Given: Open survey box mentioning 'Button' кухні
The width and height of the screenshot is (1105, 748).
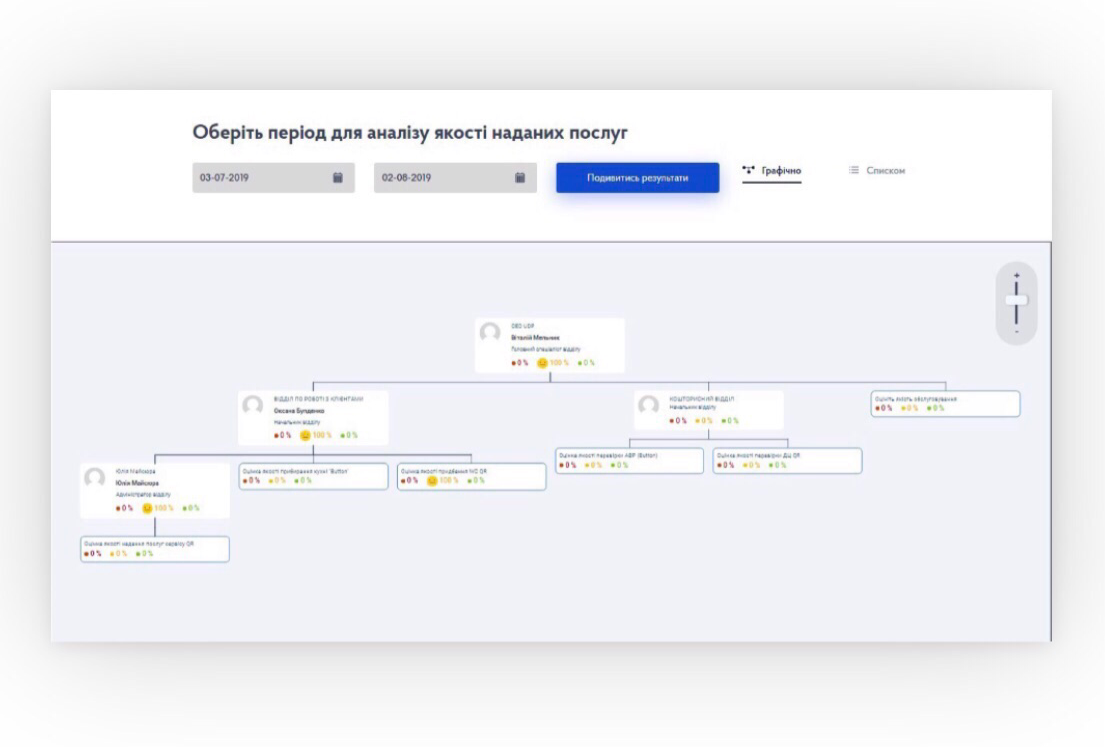Looking at the screenshot, I should [x=314, y=476].
